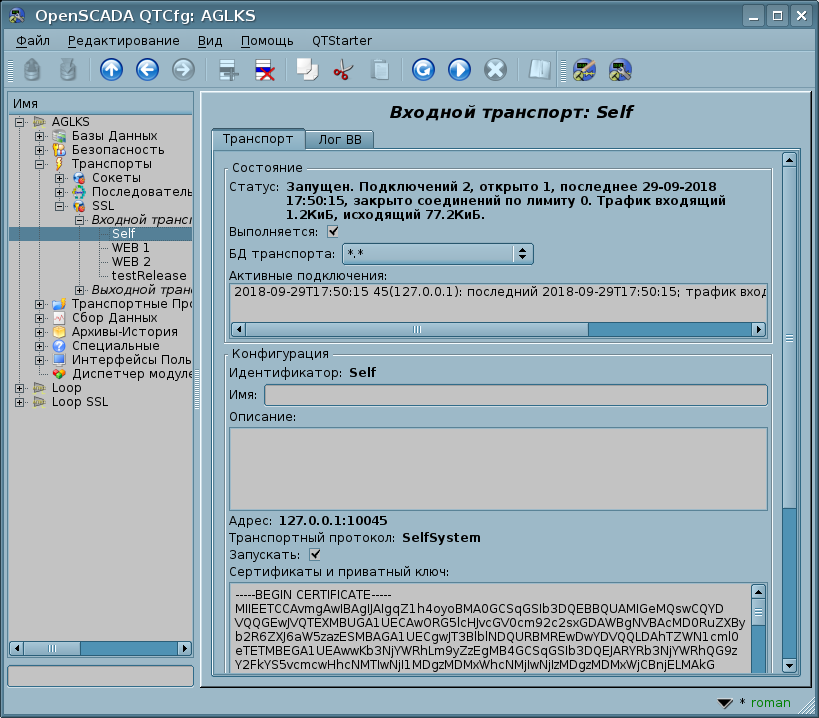Click the Load from DB toolbar icon
The image size is (819, 718).
tap(32, 69)
